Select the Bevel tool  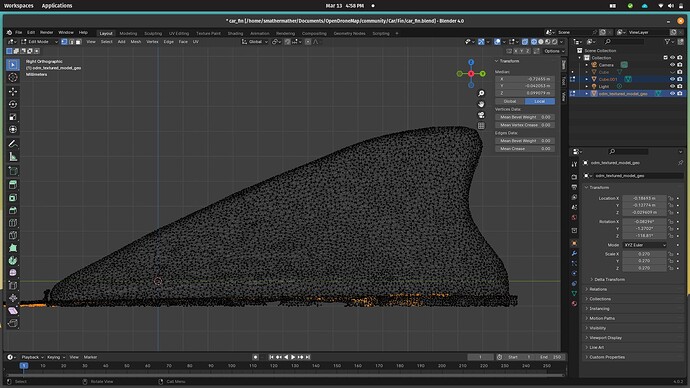(13, 210)
